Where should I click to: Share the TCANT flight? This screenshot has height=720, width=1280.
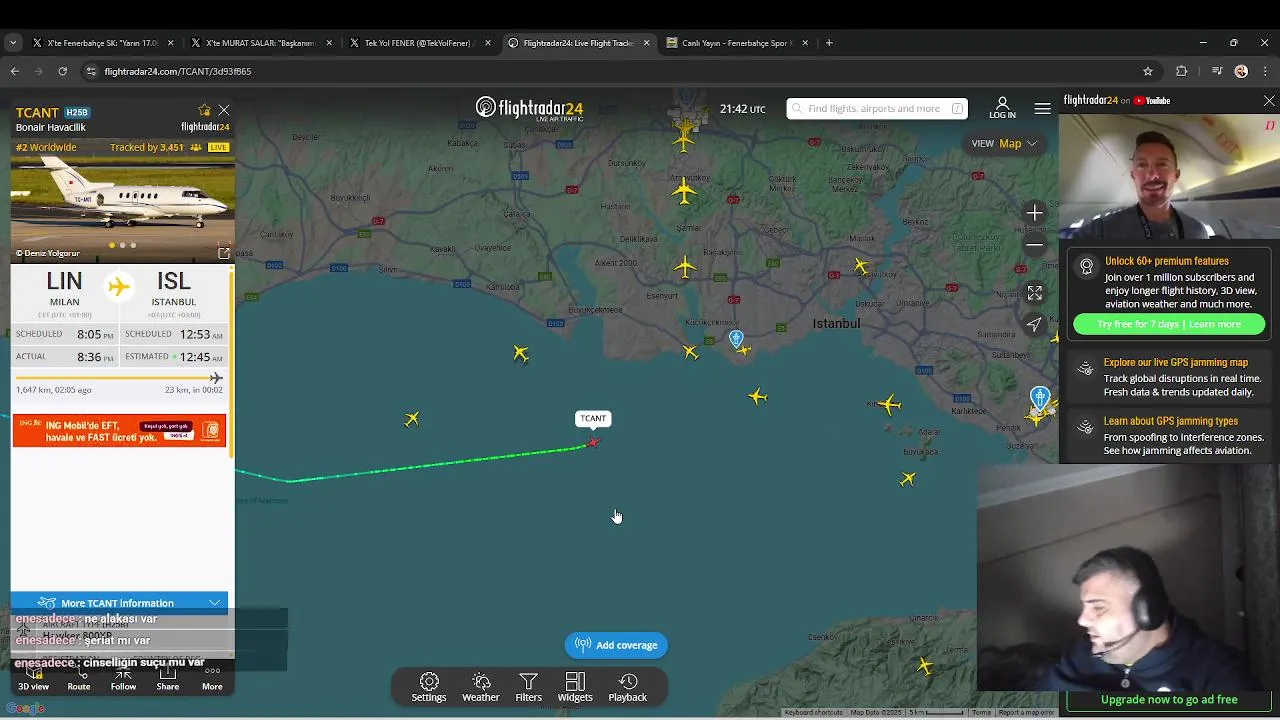click(x=168, y=680)
